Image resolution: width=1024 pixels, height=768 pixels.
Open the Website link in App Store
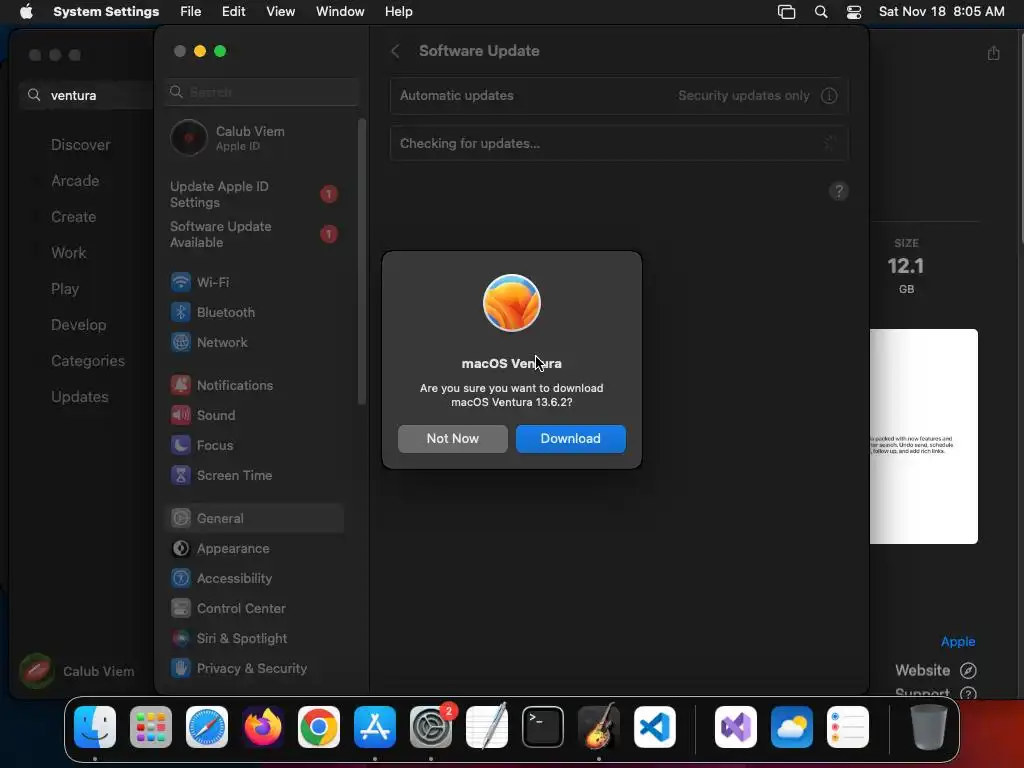[x=935, y=670]
